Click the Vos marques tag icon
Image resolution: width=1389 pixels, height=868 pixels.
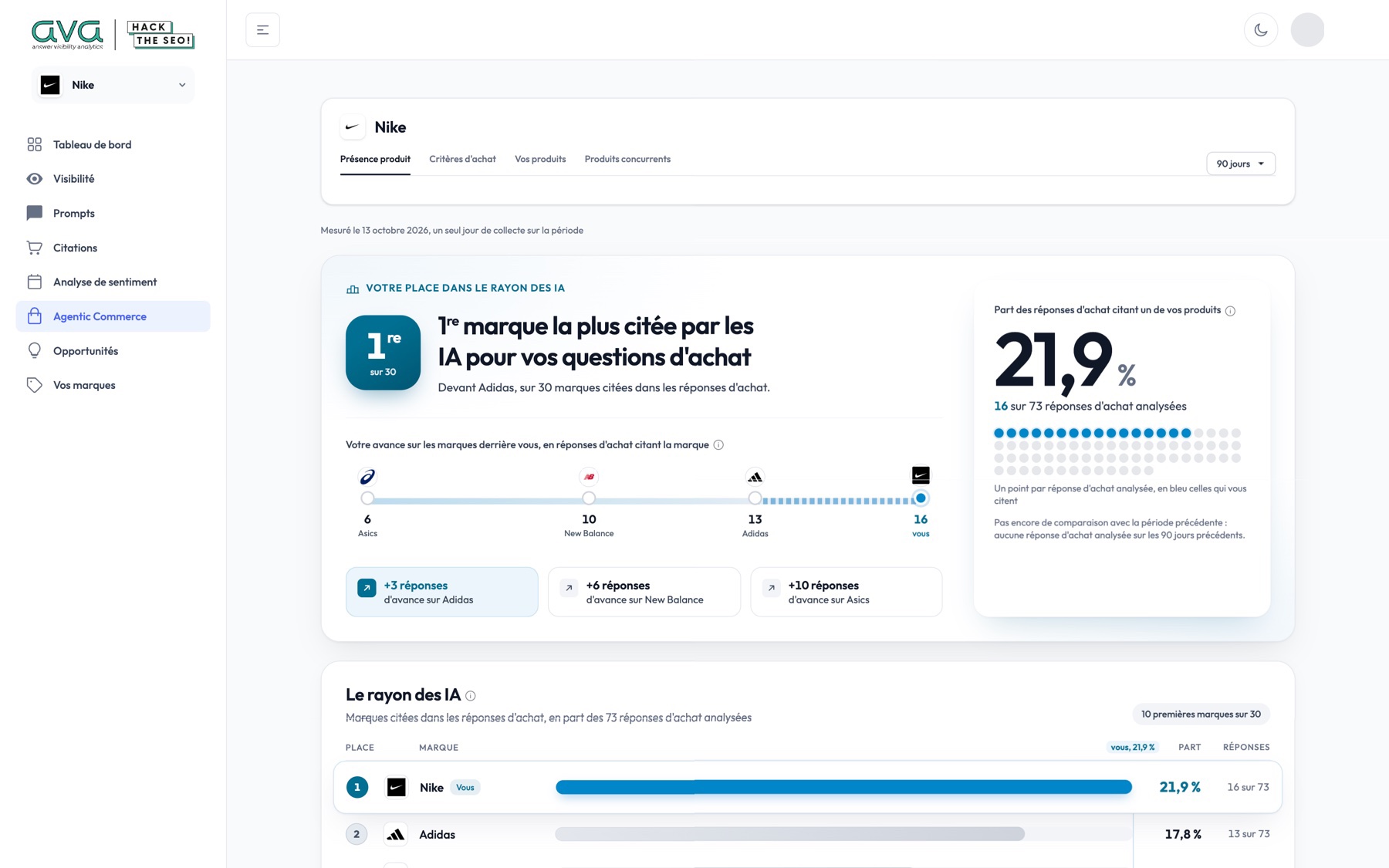(x=35, y=385)
